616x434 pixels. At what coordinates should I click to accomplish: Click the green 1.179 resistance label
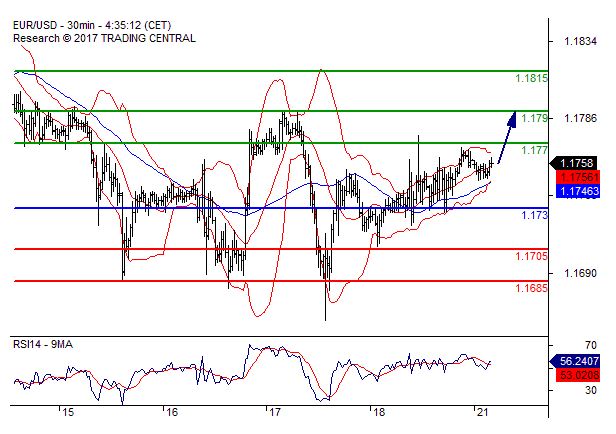pos(534,118)
